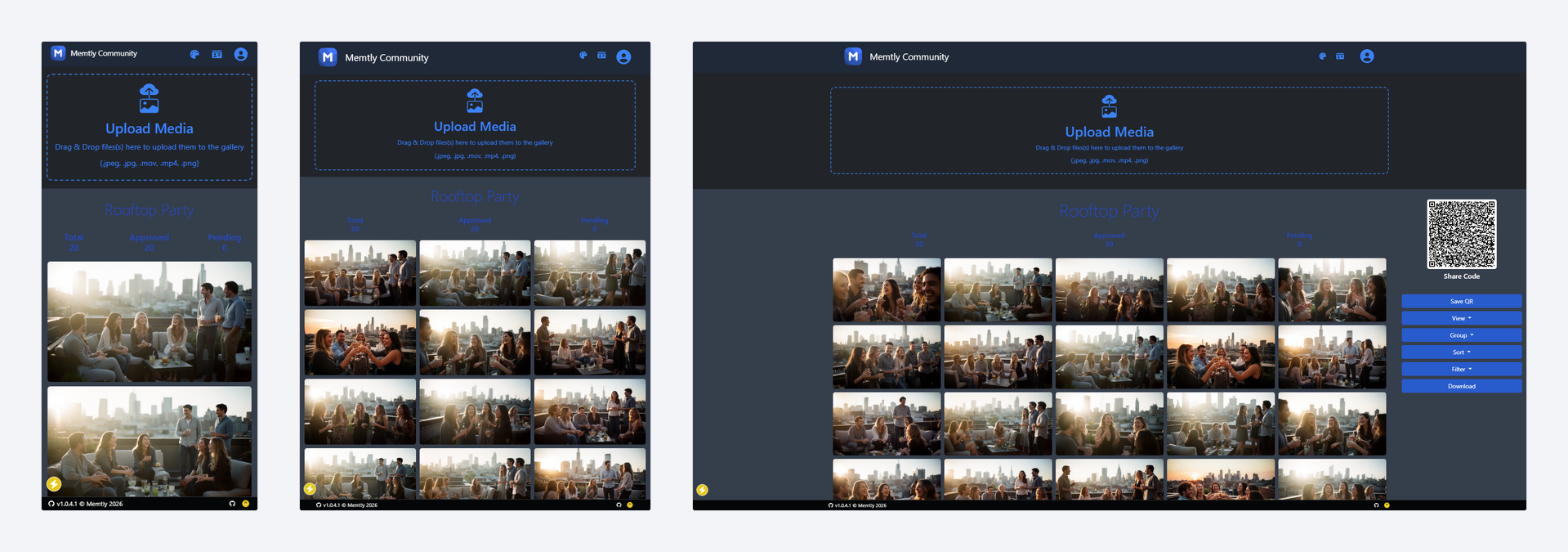
Task: Click v1.0.4.1 version text in mobile footer
Action: pos(66,504)
